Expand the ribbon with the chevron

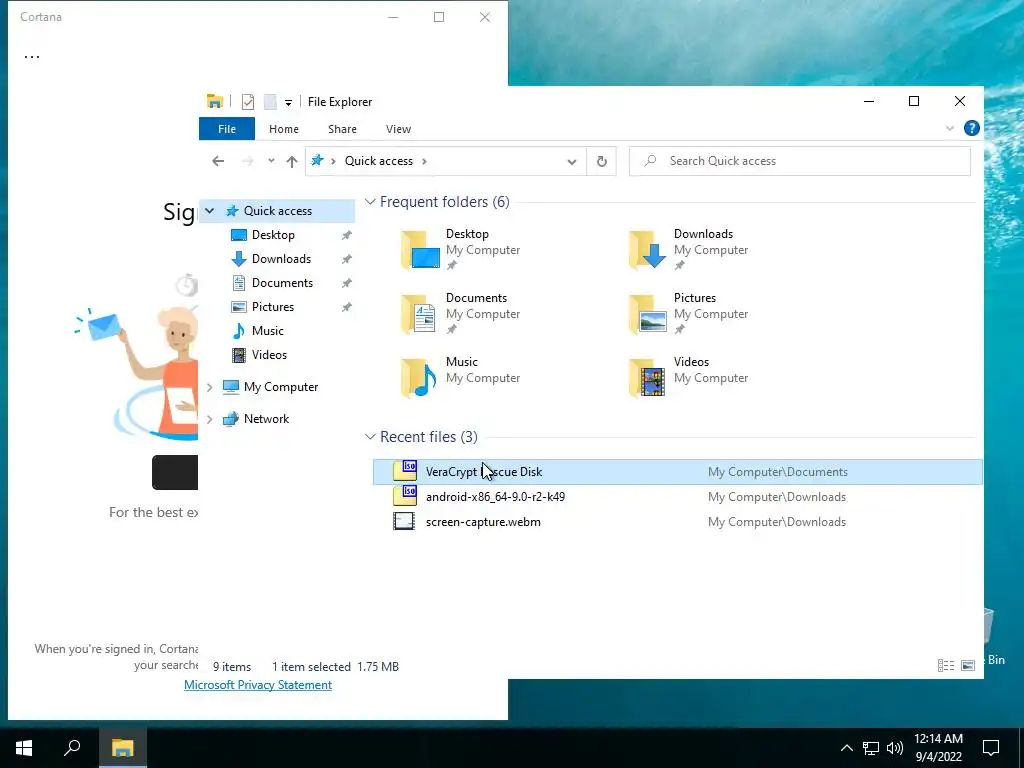tap(950, 129)
